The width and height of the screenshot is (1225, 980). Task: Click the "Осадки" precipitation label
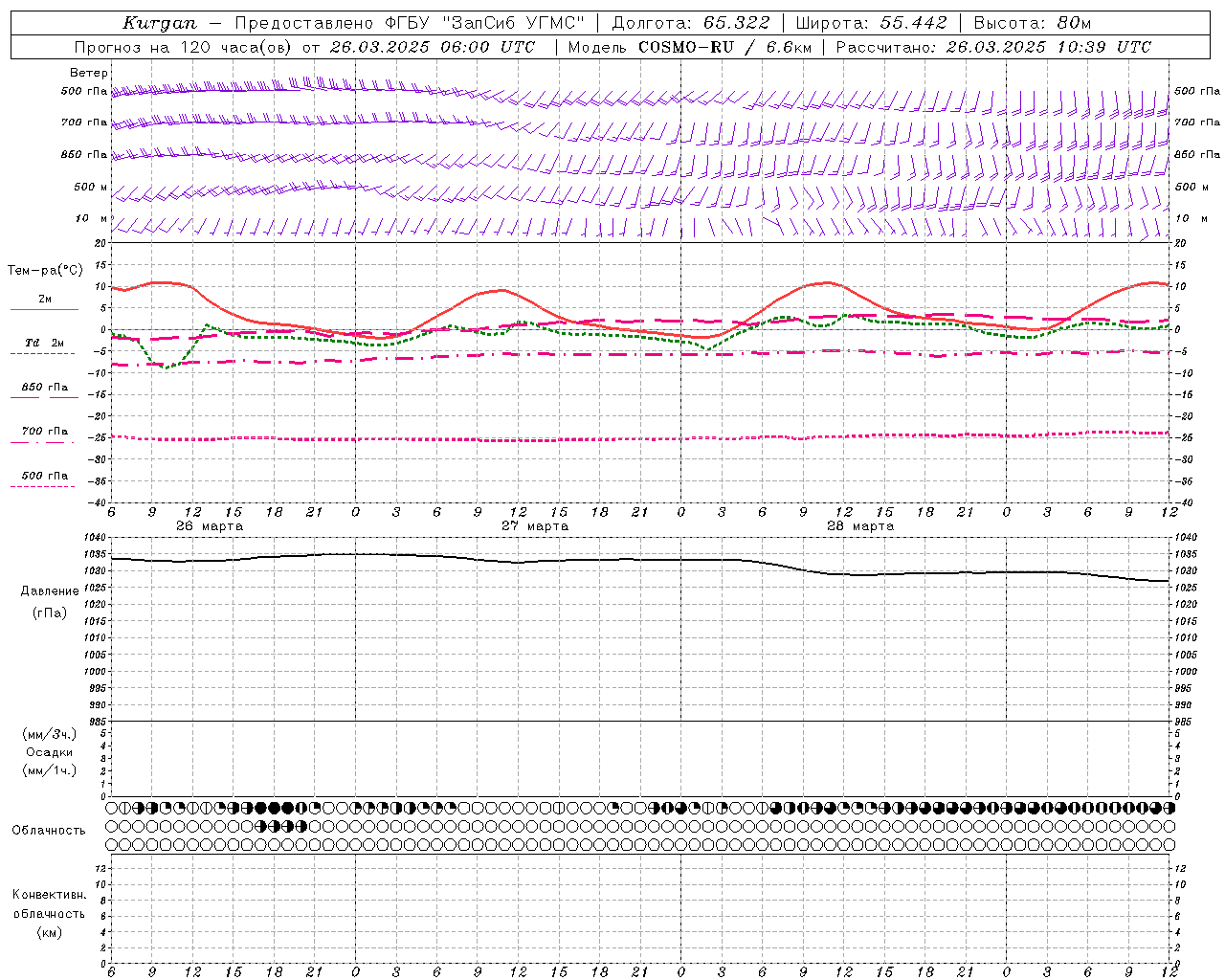tap(50, 752)
